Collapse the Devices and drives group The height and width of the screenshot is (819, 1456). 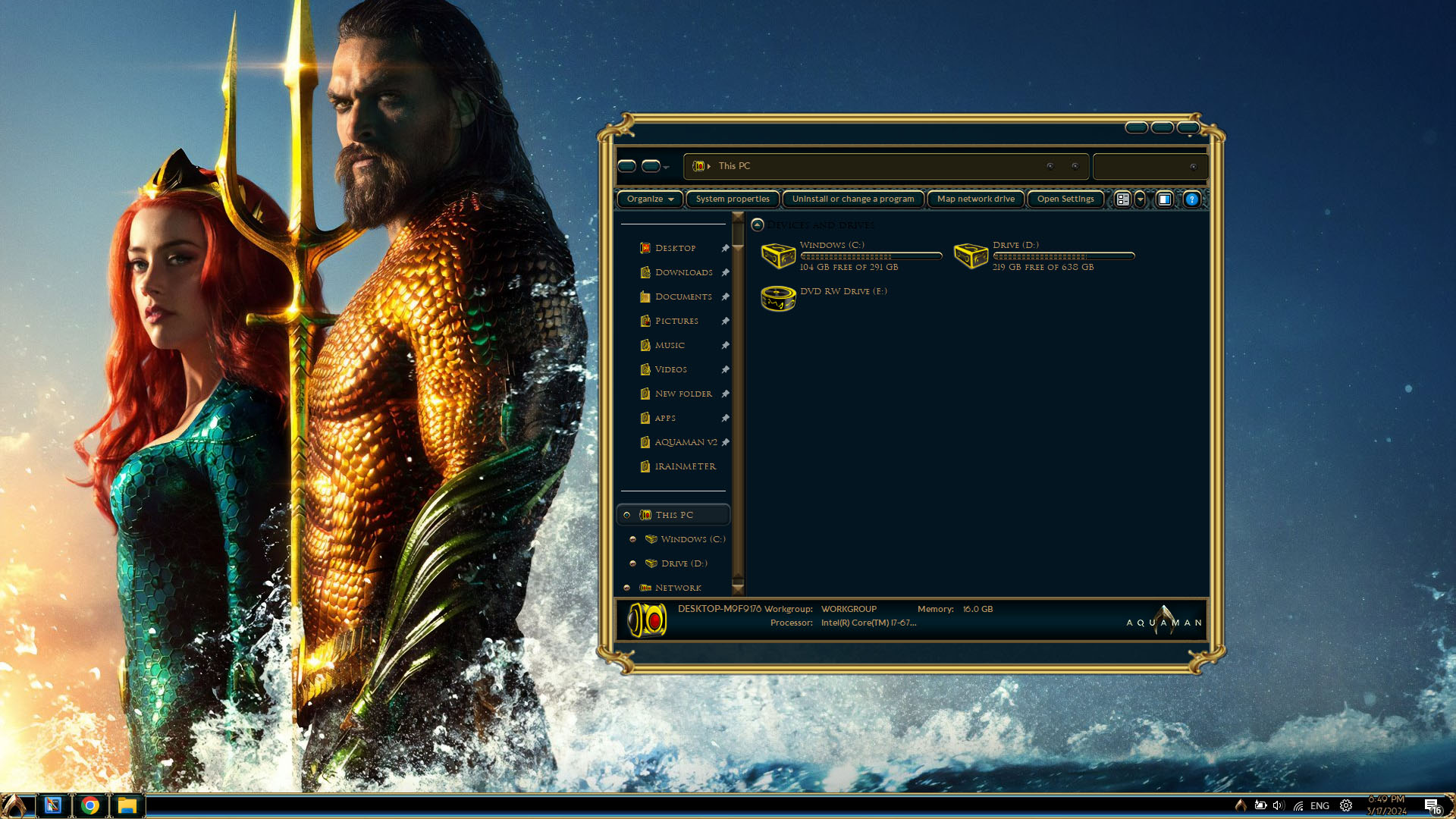click(757, 224)
